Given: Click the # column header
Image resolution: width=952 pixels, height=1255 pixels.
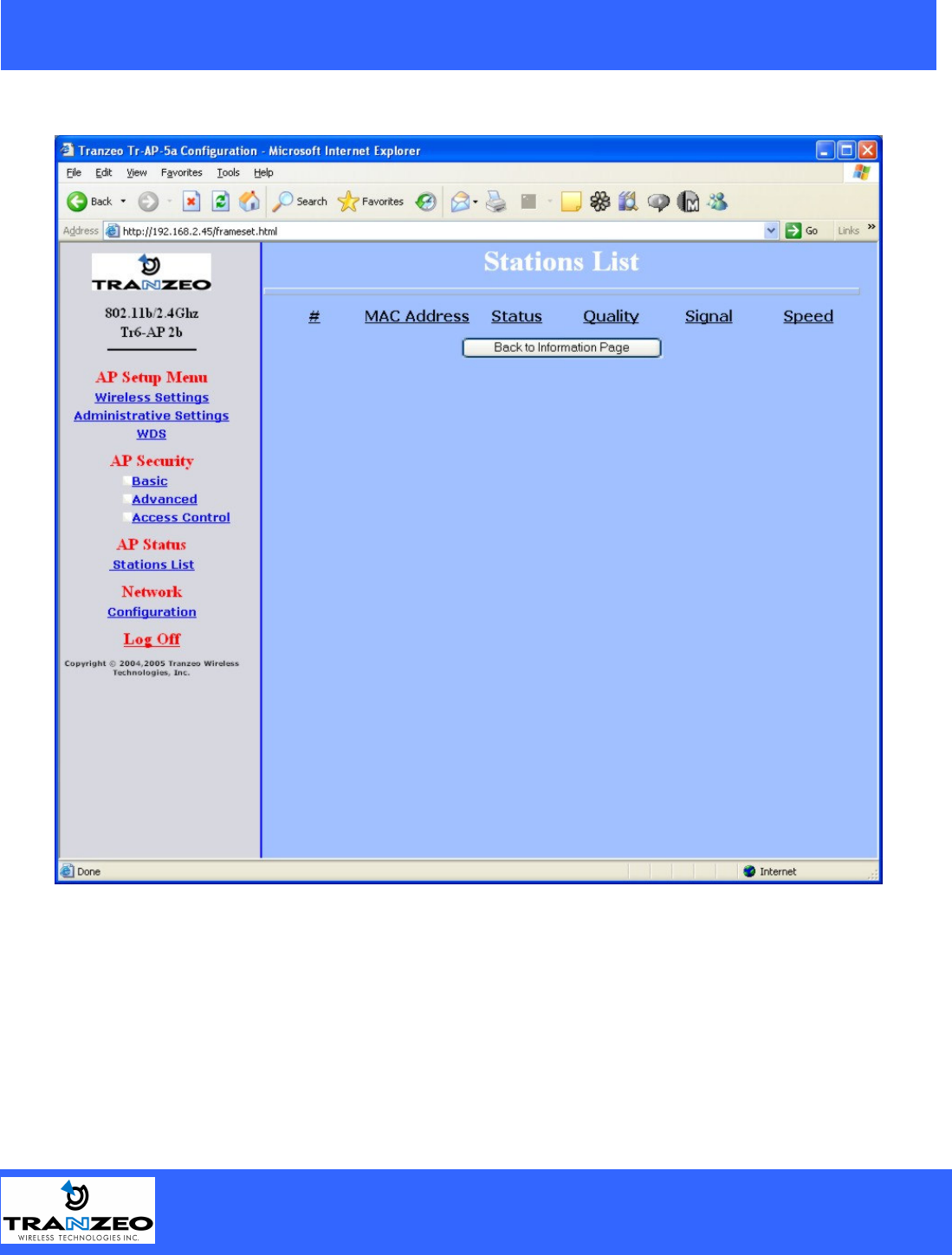Looking at the screenshot, I should tap(314, 317).
